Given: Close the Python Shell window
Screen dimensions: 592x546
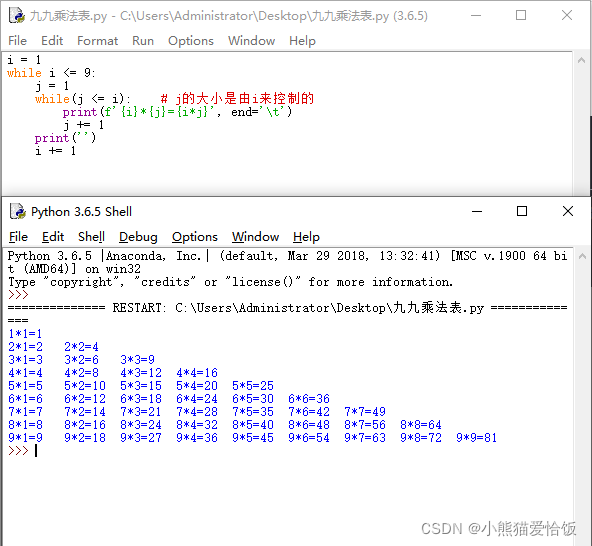Looking at the screenshot, I should [568, 211].
